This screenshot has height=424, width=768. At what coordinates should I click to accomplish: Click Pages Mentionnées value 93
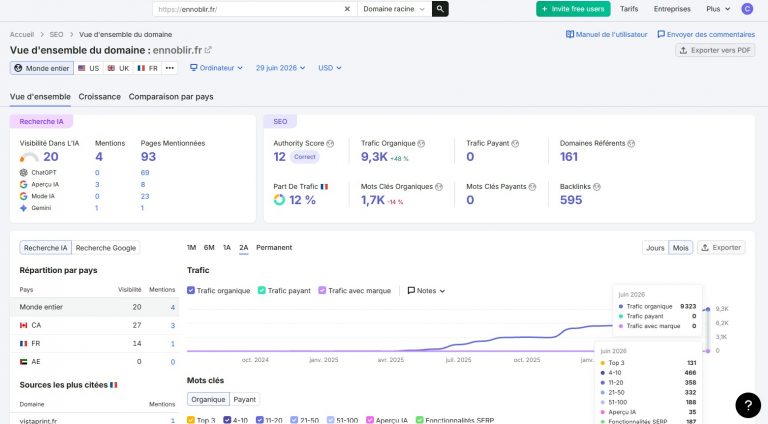click(x=148, y=157)
